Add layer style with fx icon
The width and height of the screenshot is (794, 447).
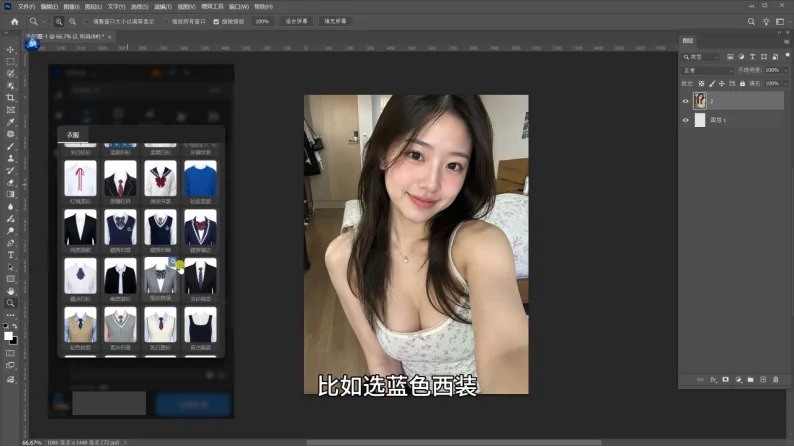(x=713, y=379)
